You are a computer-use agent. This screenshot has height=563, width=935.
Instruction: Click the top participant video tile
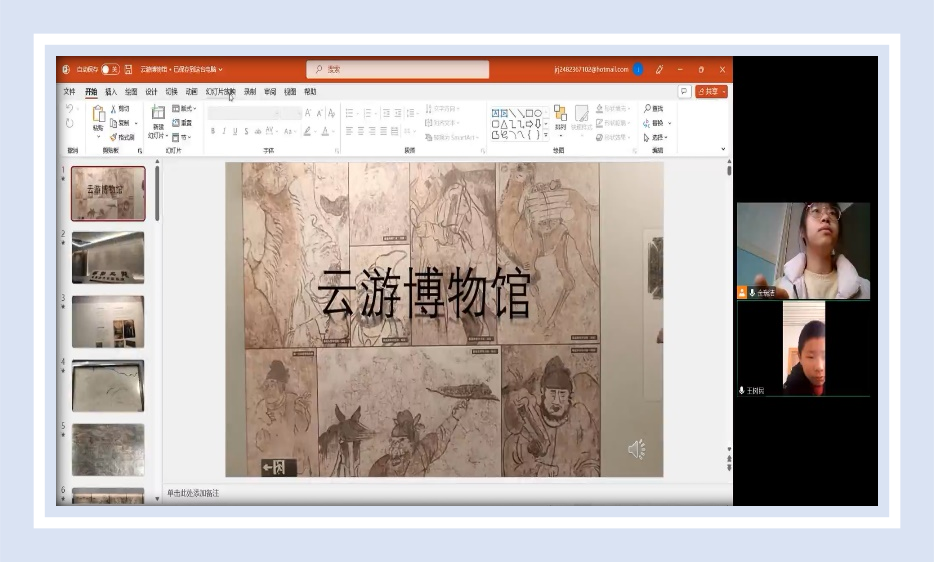(803, 250)
